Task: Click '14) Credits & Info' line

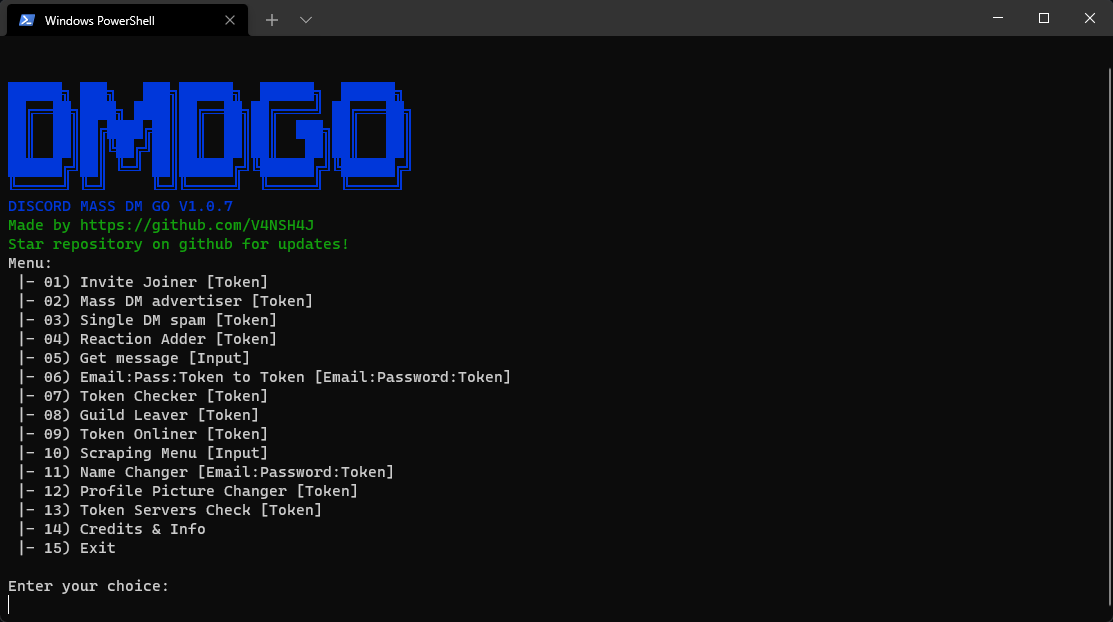Action: coord(112,529)
